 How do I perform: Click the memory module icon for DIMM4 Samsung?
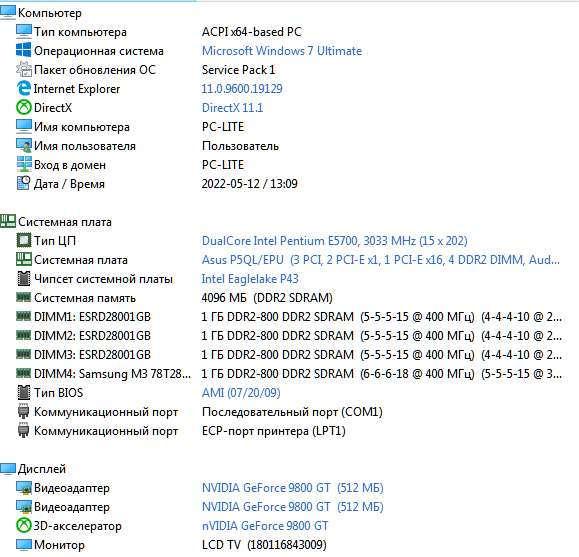[24, 373]
